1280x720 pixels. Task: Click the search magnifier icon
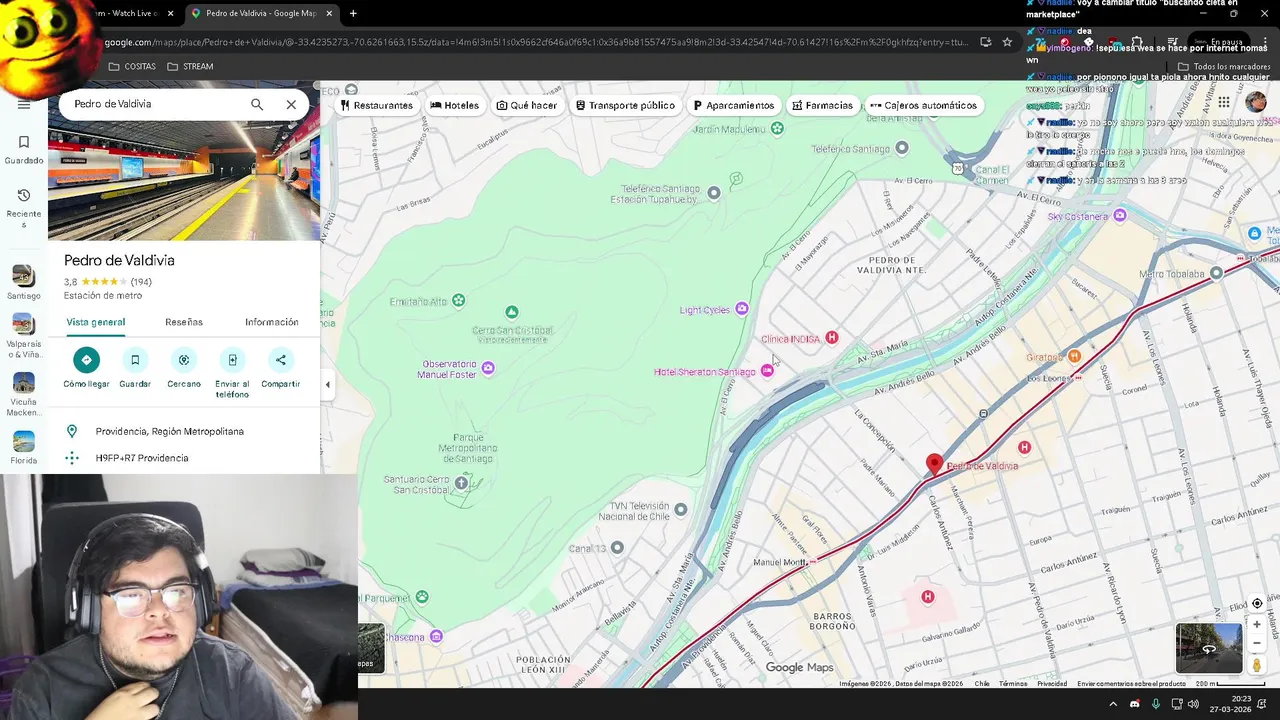[x=257, y=104]
